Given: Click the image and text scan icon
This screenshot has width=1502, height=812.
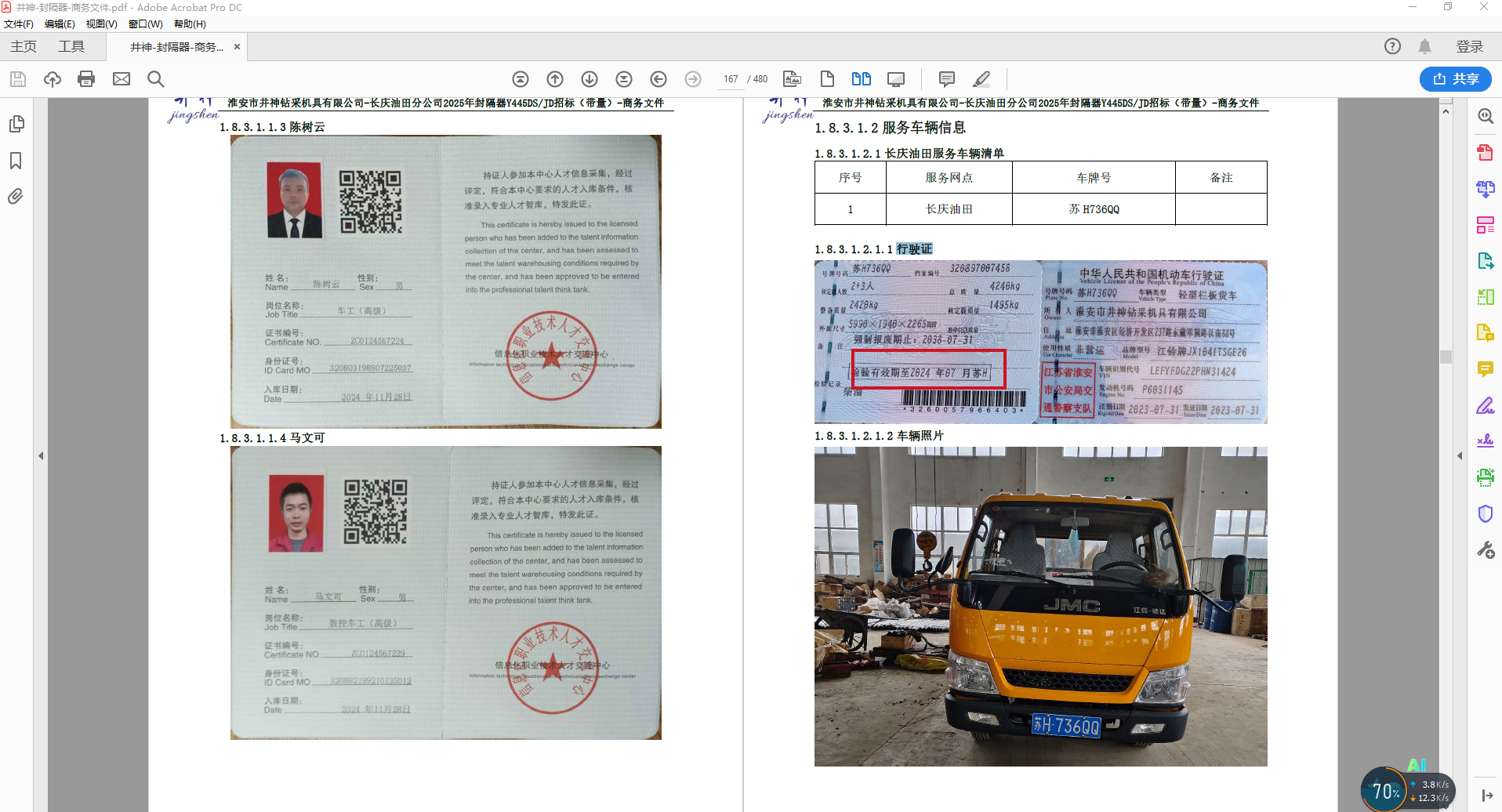Looking at the screenshot, I should (x=793, y=79).
